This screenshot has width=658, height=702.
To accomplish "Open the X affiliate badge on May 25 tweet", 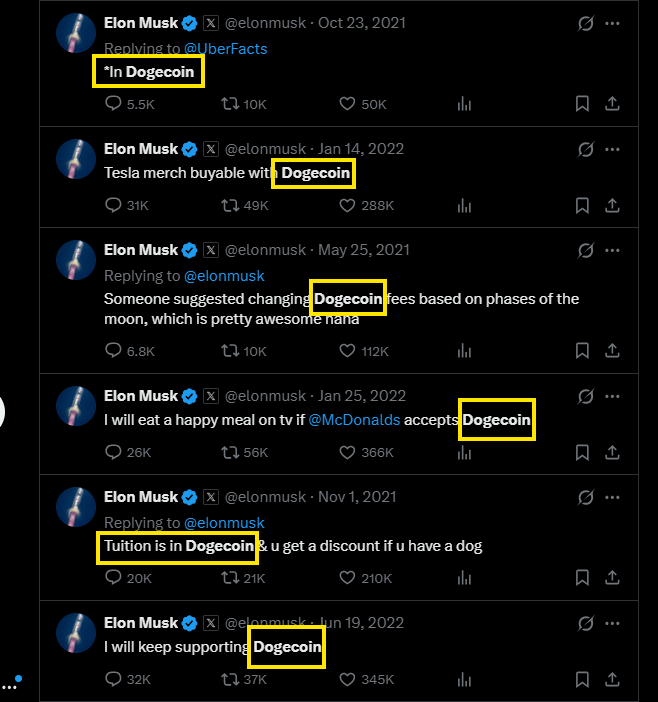I will point(211,250).
